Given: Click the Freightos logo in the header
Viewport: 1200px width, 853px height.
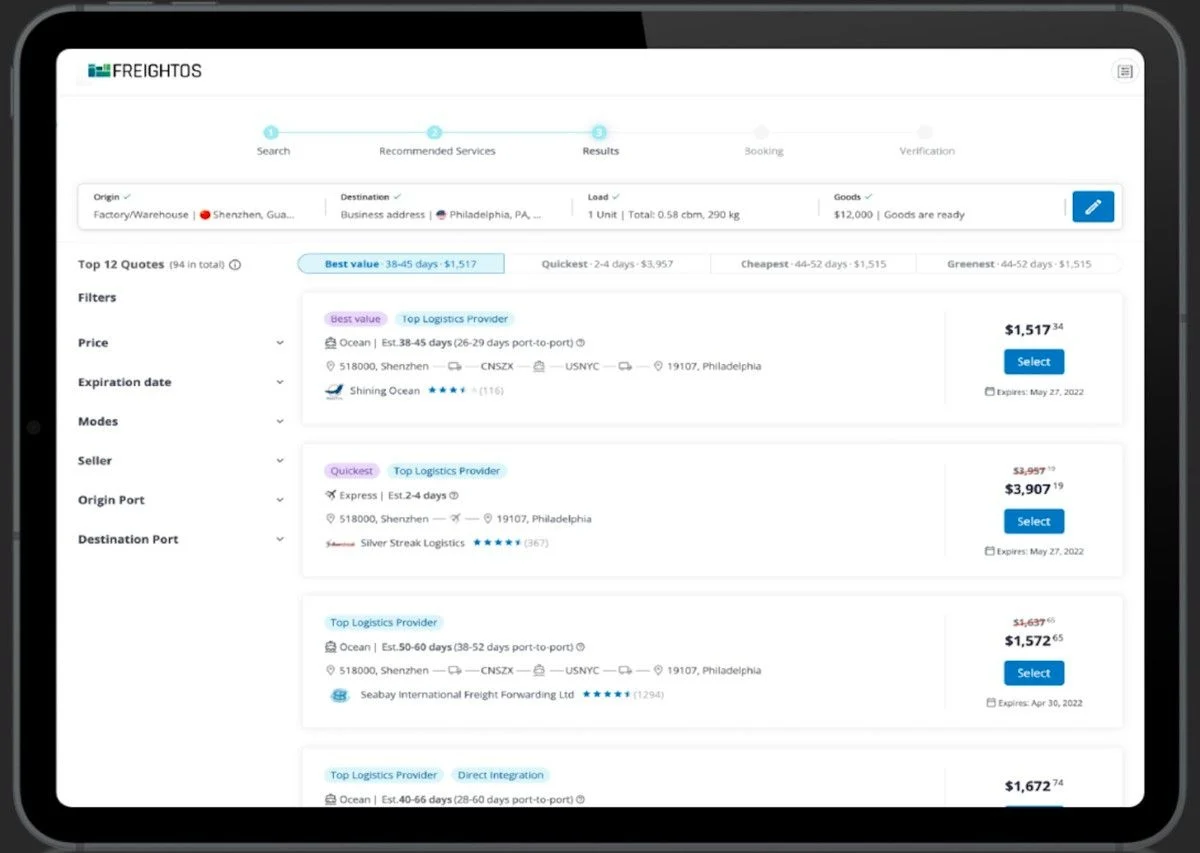Looking at the screenshot, I should (145, 71).
